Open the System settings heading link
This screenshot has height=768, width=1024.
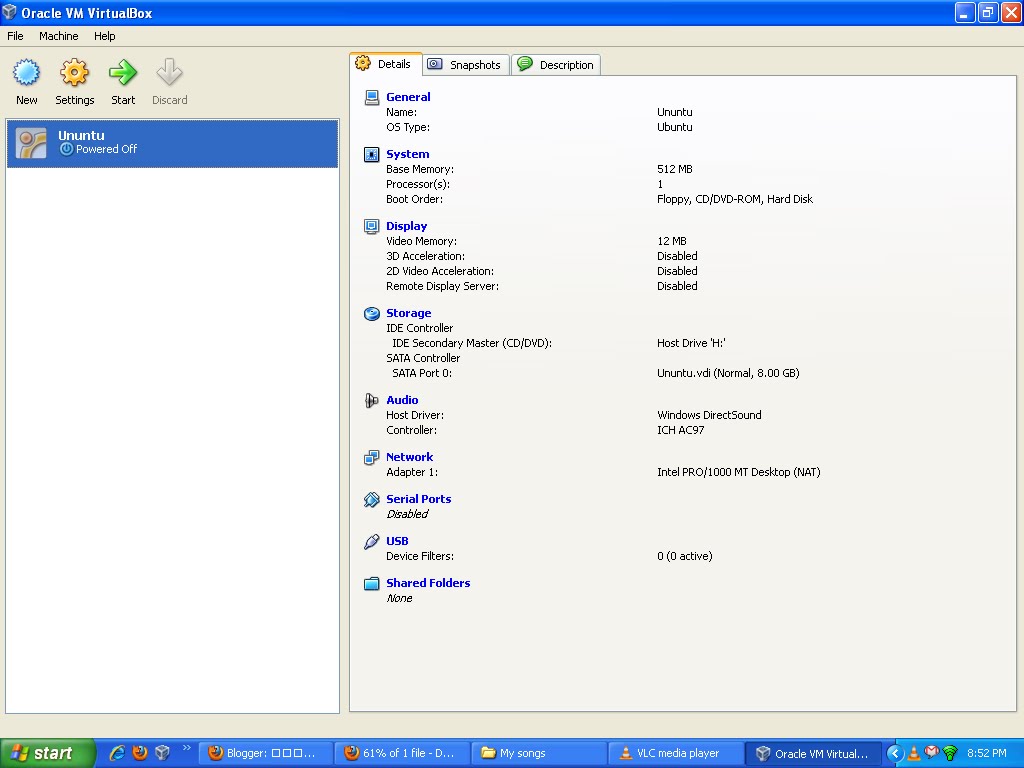(408, 154)
